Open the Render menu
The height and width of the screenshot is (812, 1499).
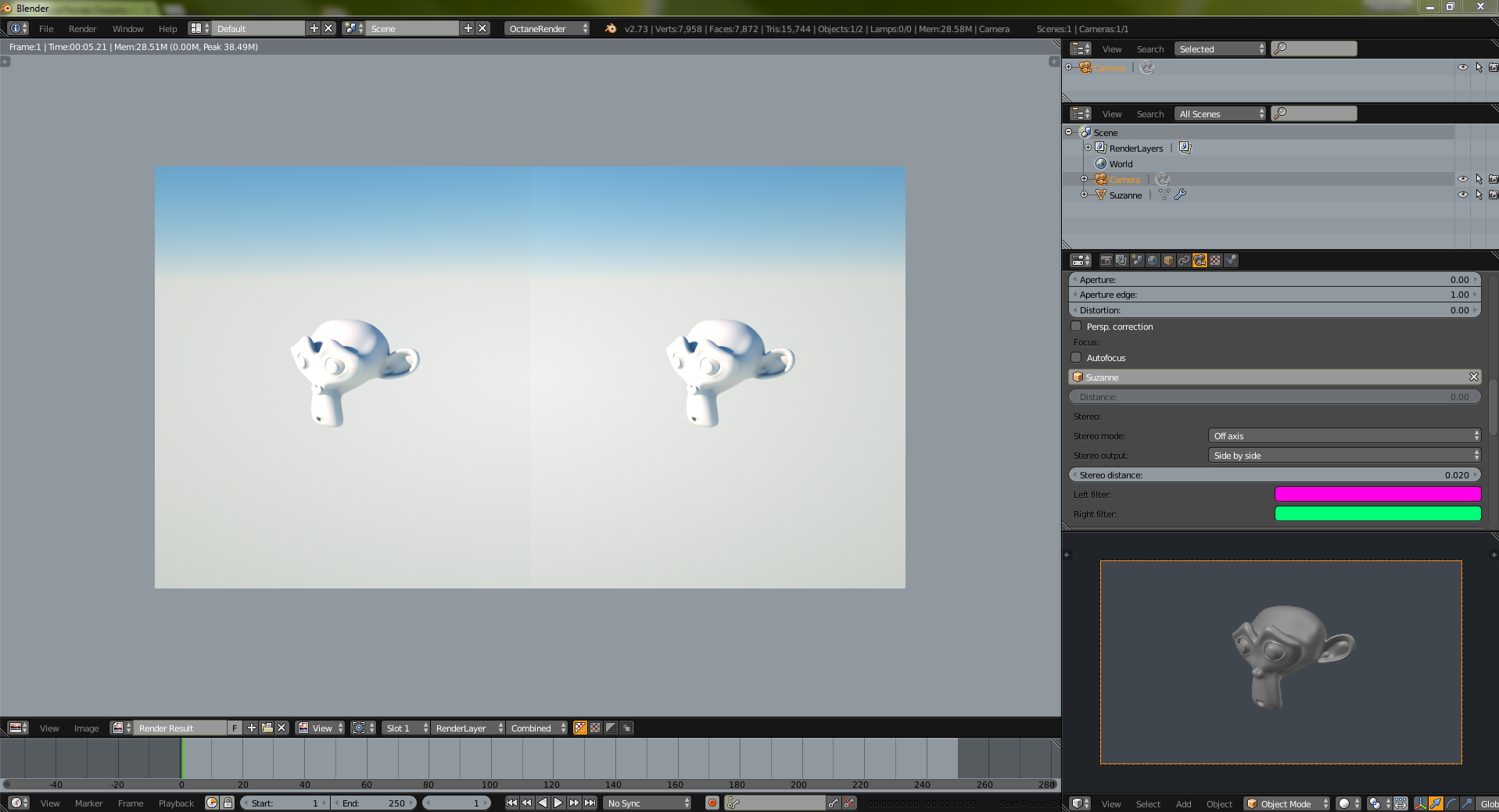click(82, 29)
